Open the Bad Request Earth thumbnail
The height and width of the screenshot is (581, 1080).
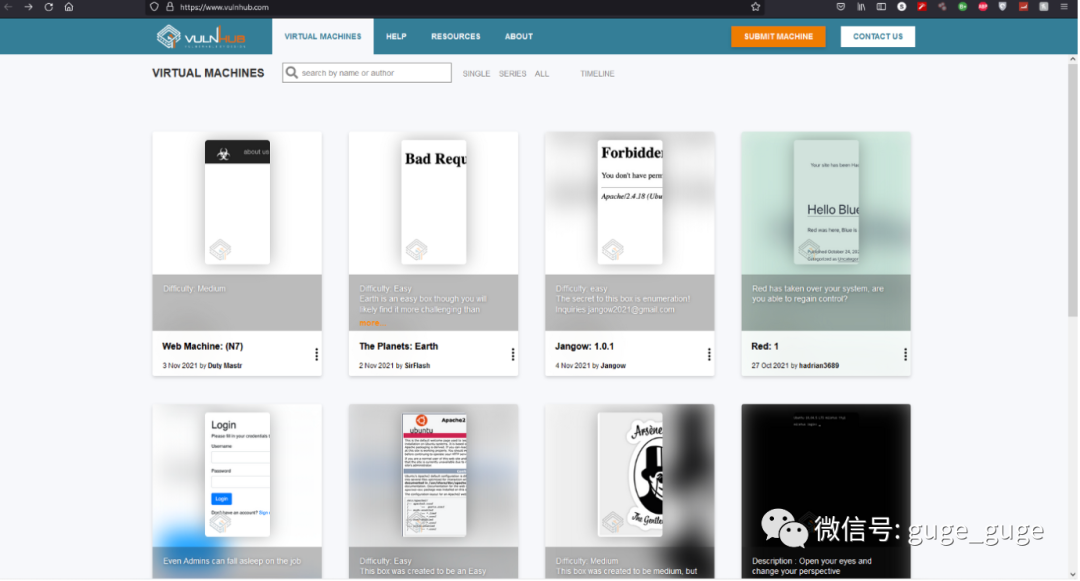433,202
